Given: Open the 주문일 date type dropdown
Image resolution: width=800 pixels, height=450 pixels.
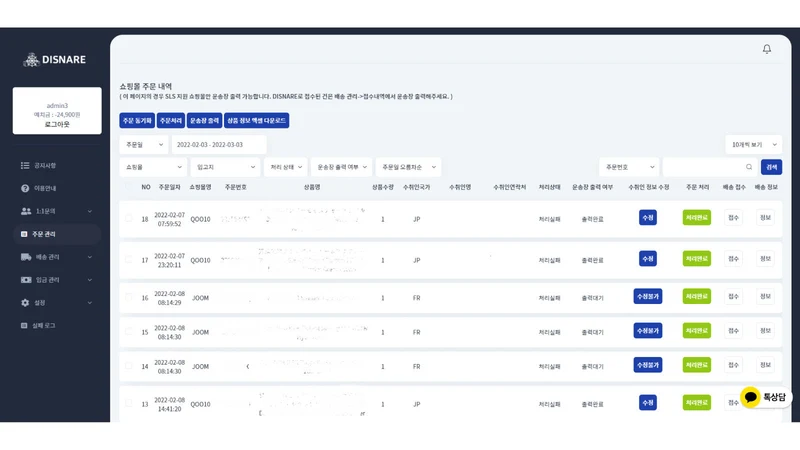Looking at the screenshot, I should [x=144, y=145].
